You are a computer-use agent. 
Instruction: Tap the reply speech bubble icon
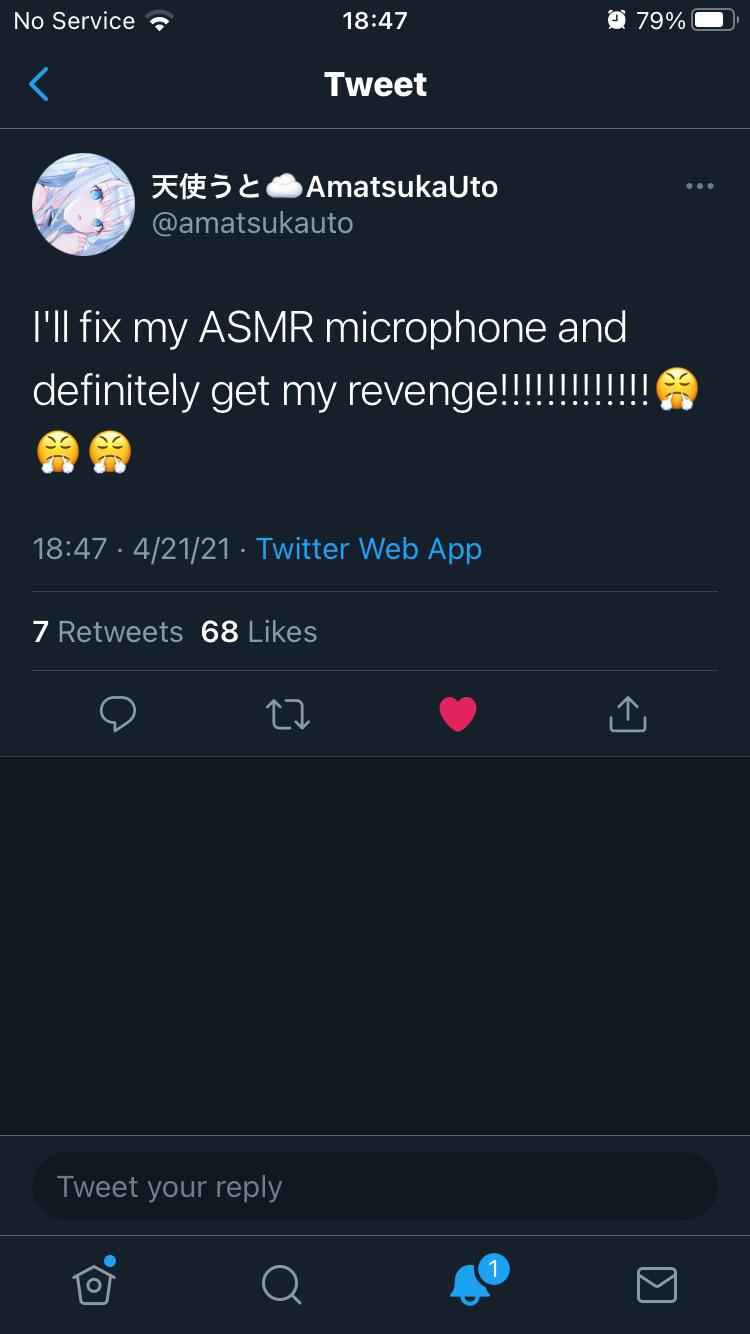coord(118,714)
